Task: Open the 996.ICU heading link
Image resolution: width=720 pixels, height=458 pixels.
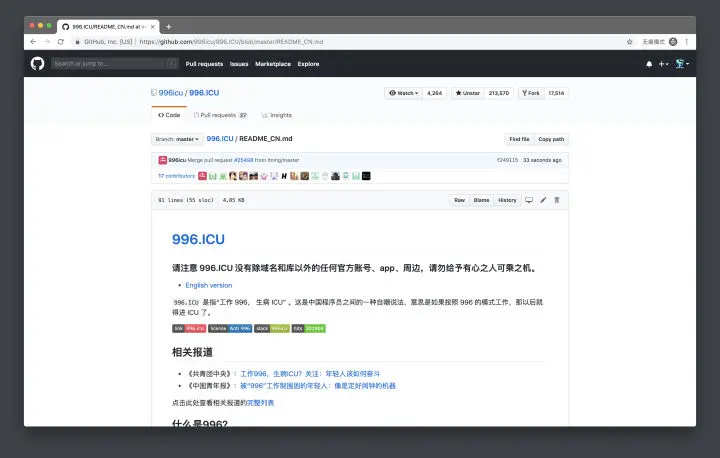Action: [198, 239]
